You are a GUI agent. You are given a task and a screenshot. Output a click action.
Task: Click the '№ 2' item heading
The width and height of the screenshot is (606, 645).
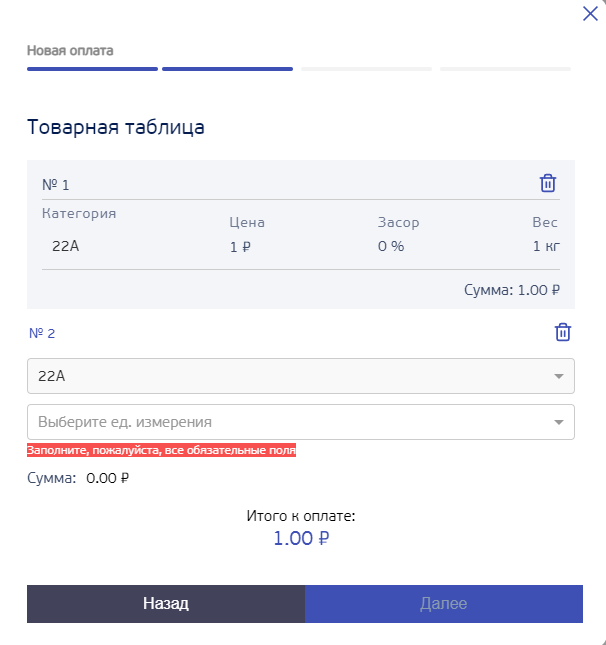42,334
